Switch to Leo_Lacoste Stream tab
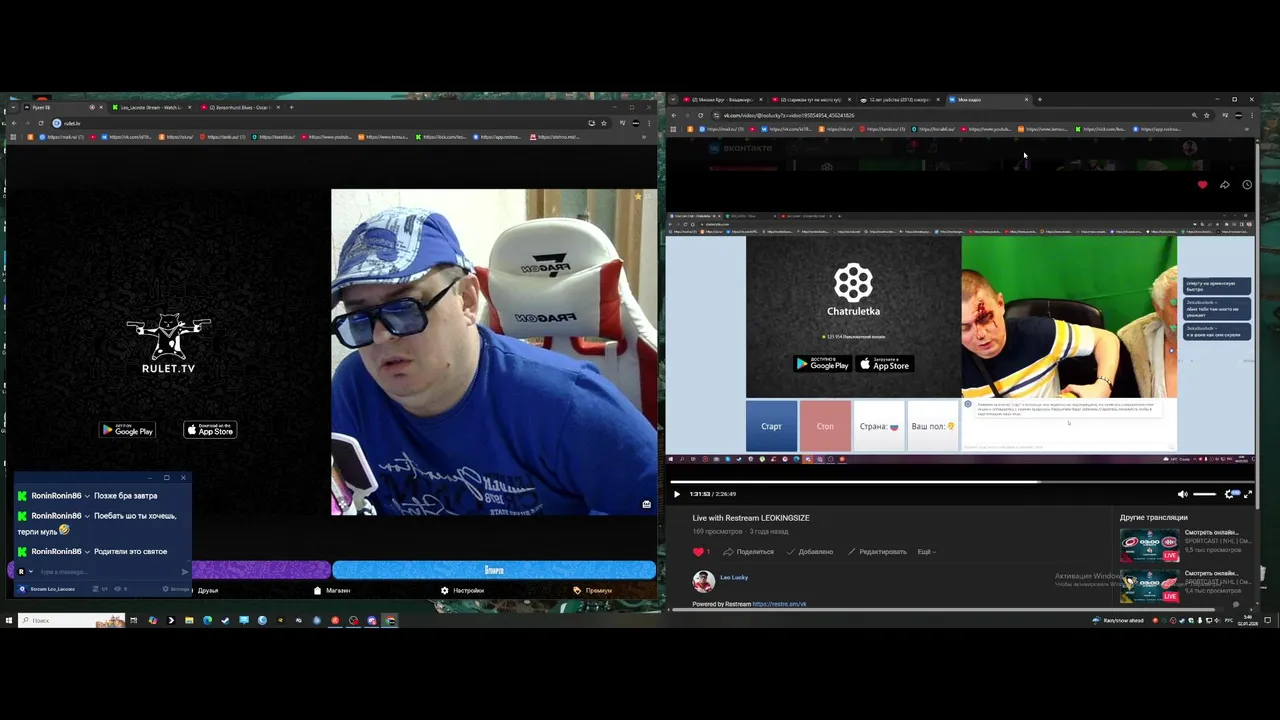 coord(152,107)
